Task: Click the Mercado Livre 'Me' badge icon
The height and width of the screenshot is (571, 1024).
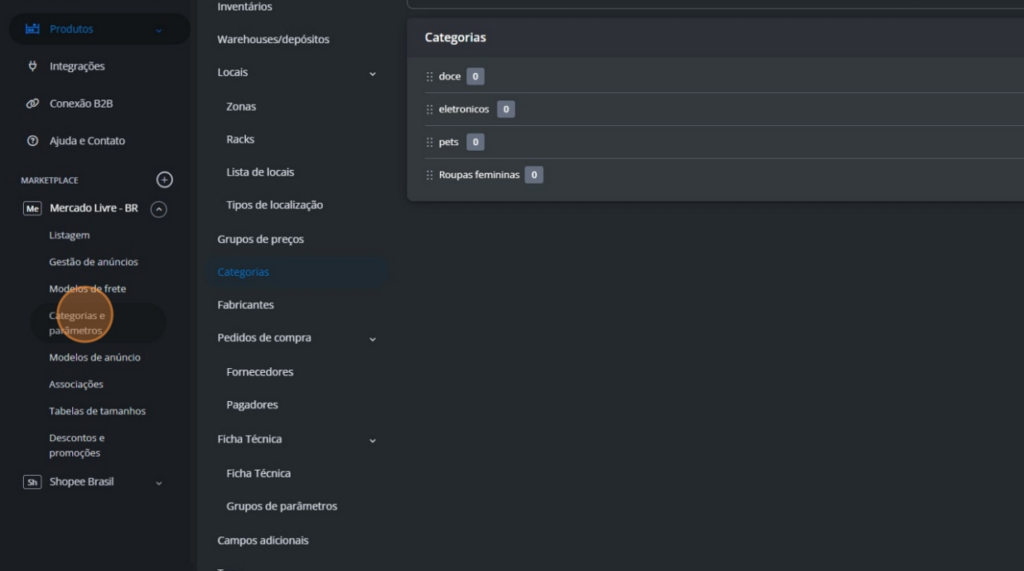Action: click(x=32, y=209)
